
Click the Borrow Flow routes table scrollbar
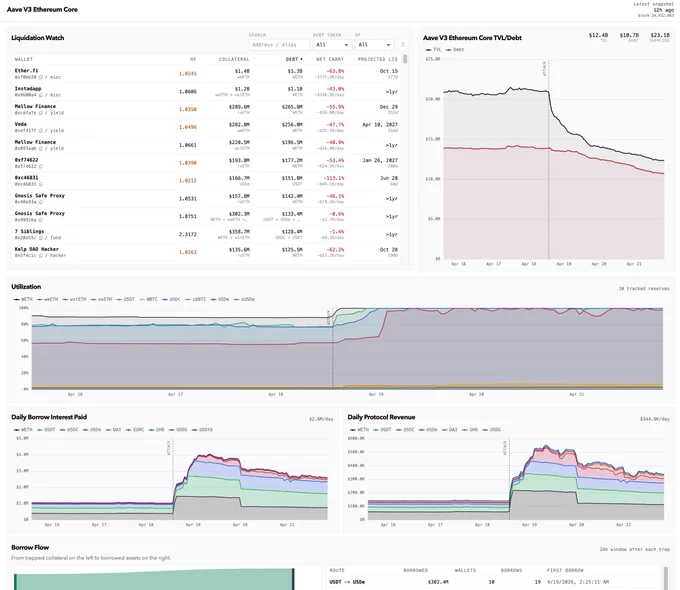[667, 577]
